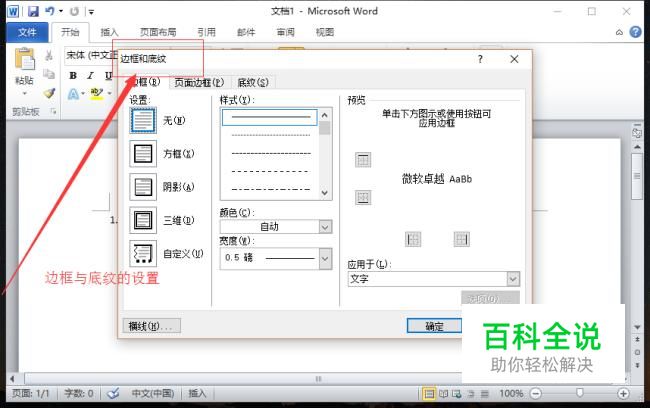Click the 页面: 1/1 page indicator
The image size is (650, 408).
31,393
